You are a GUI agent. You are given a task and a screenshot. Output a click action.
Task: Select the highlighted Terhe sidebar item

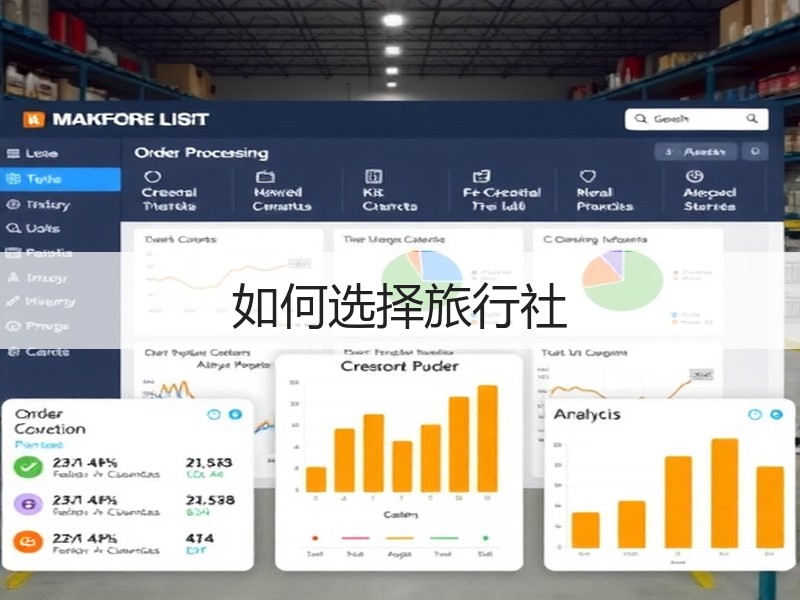coord(60,179)
